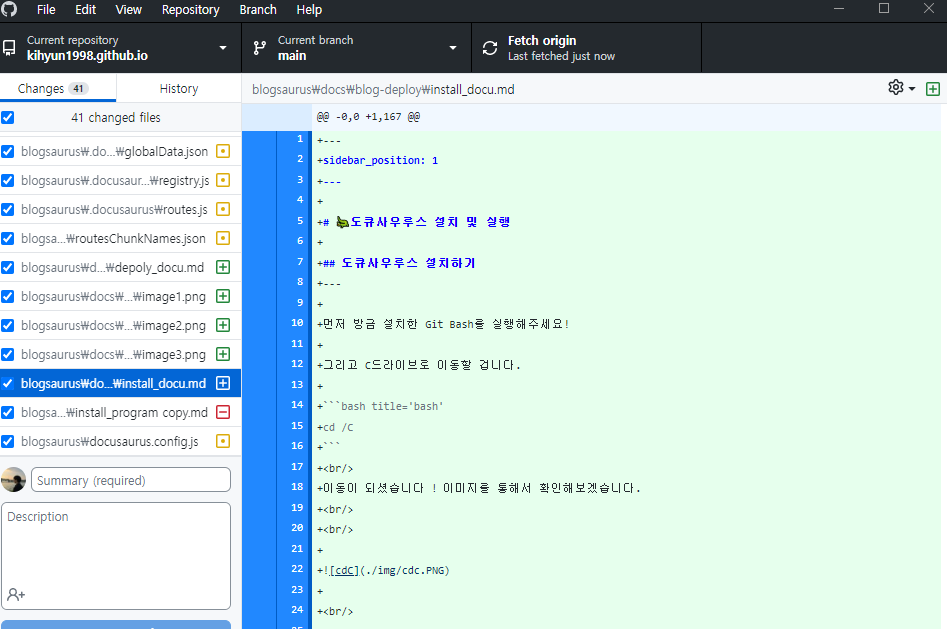Open the Repository menu

190,10
